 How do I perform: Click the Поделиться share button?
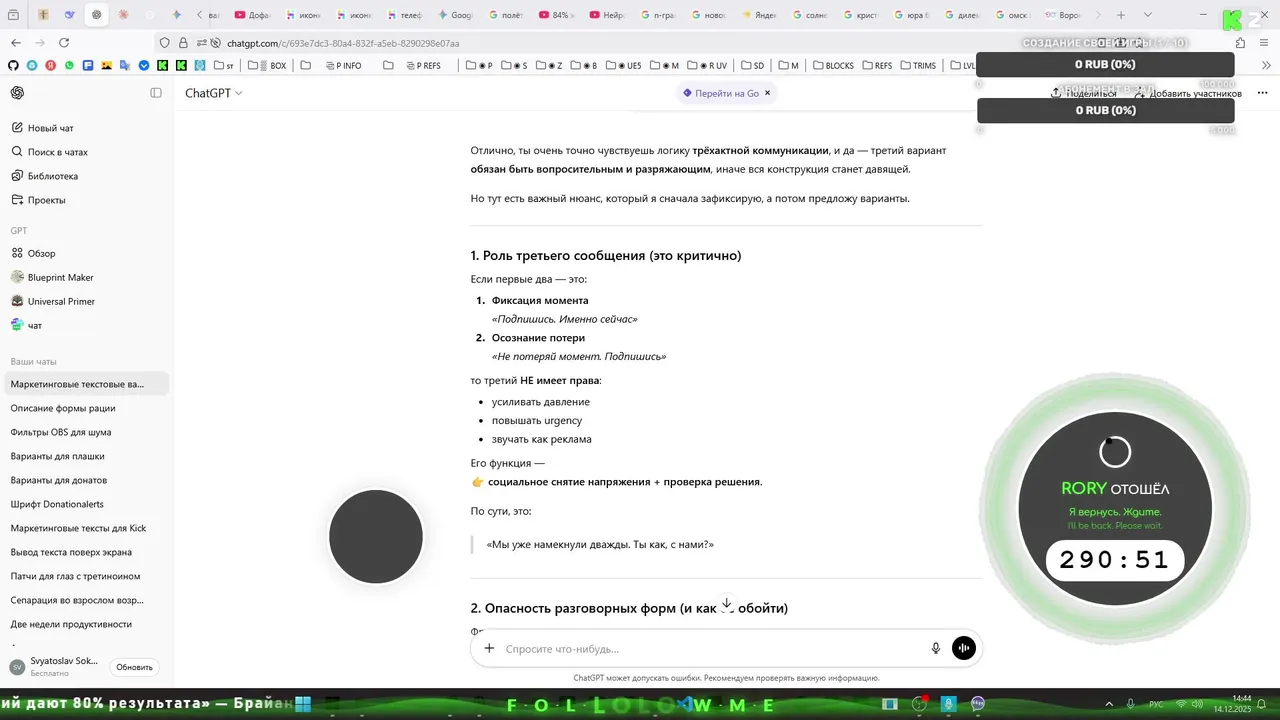[1084, 93]
